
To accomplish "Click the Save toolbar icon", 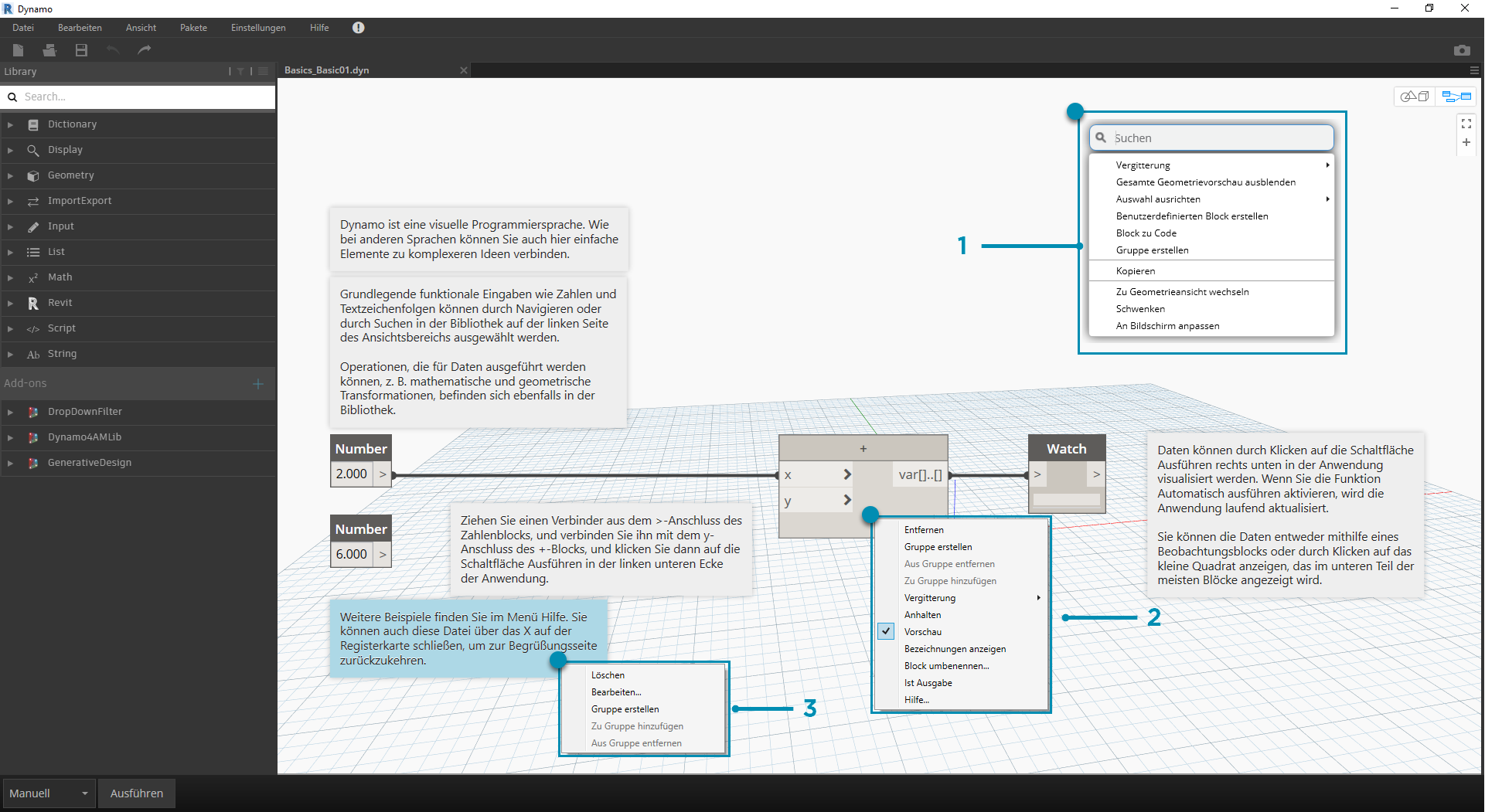I will [81, 50].
